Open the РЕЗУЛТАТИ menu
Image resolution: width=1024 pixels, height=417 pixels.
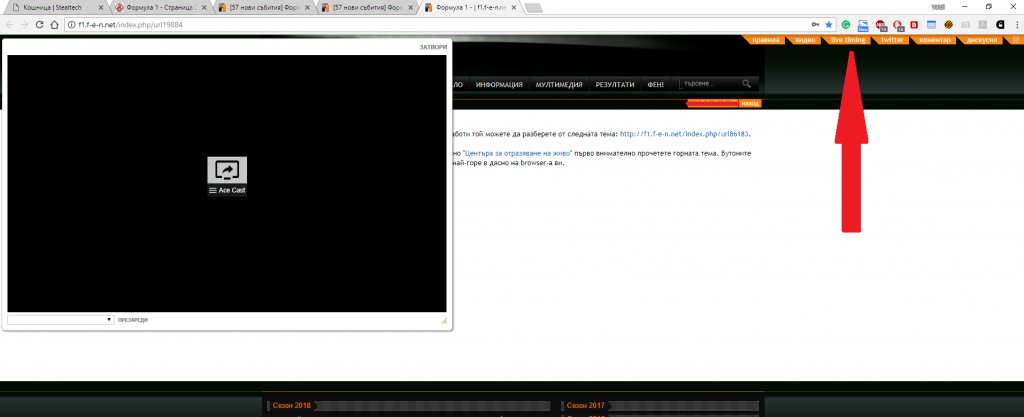(615, 85)
